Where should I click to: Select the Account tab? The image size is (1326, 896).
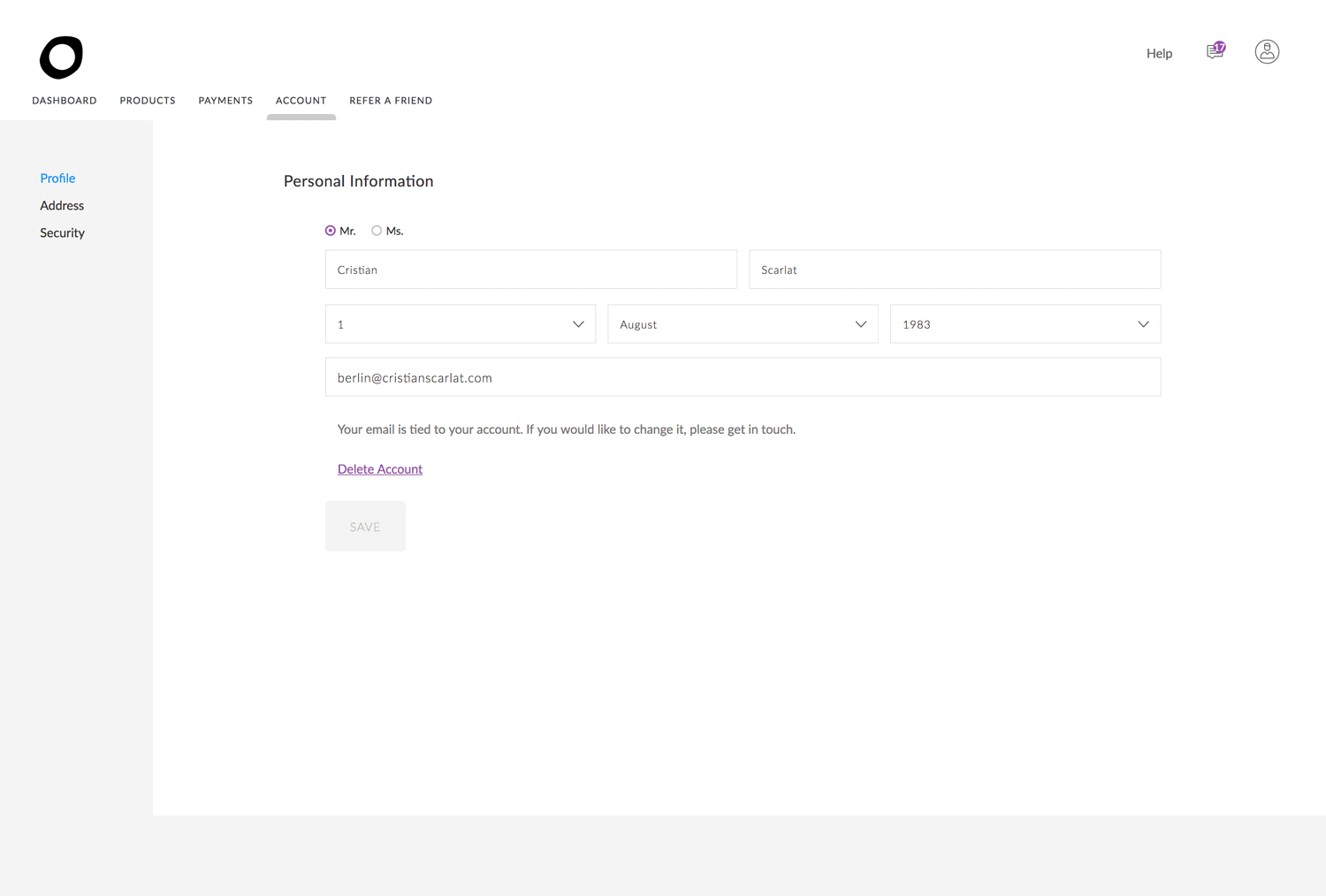click(301, 101)
